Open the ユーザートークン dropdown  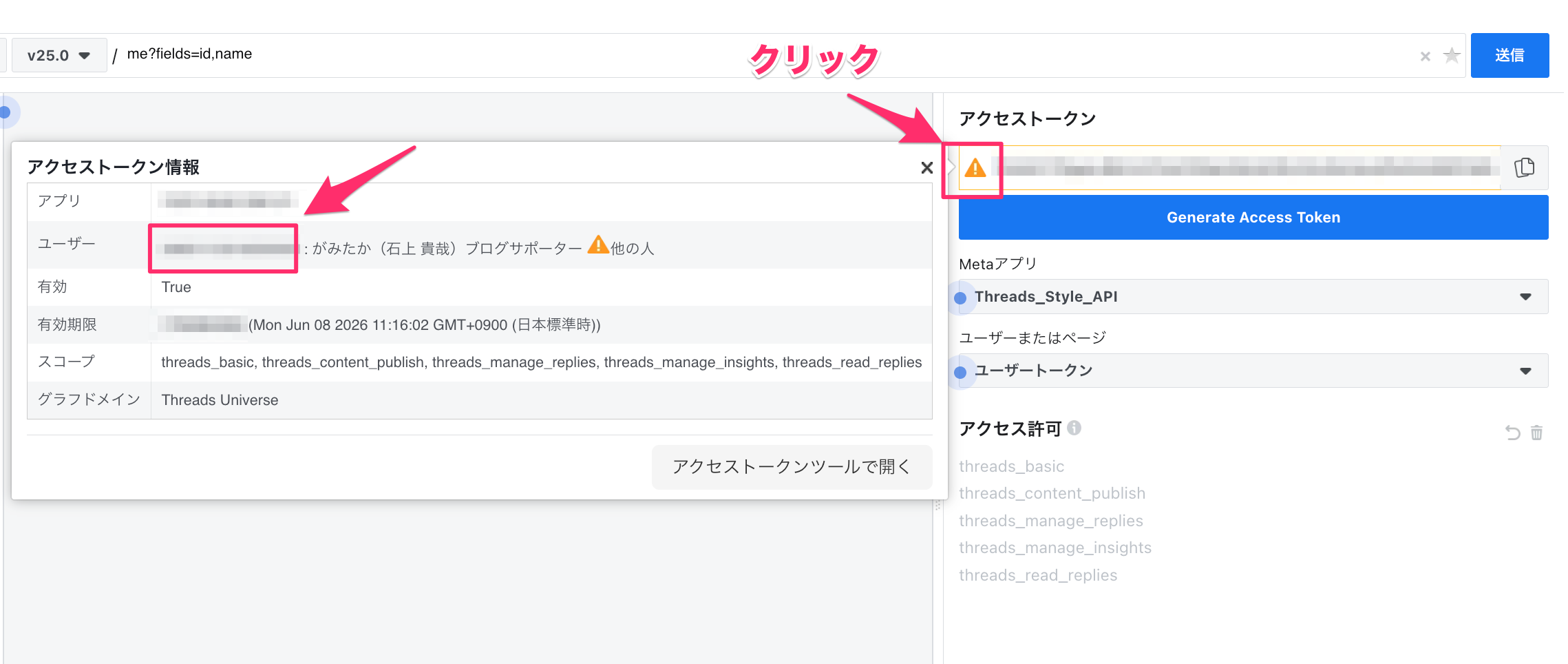[1253, 371]
